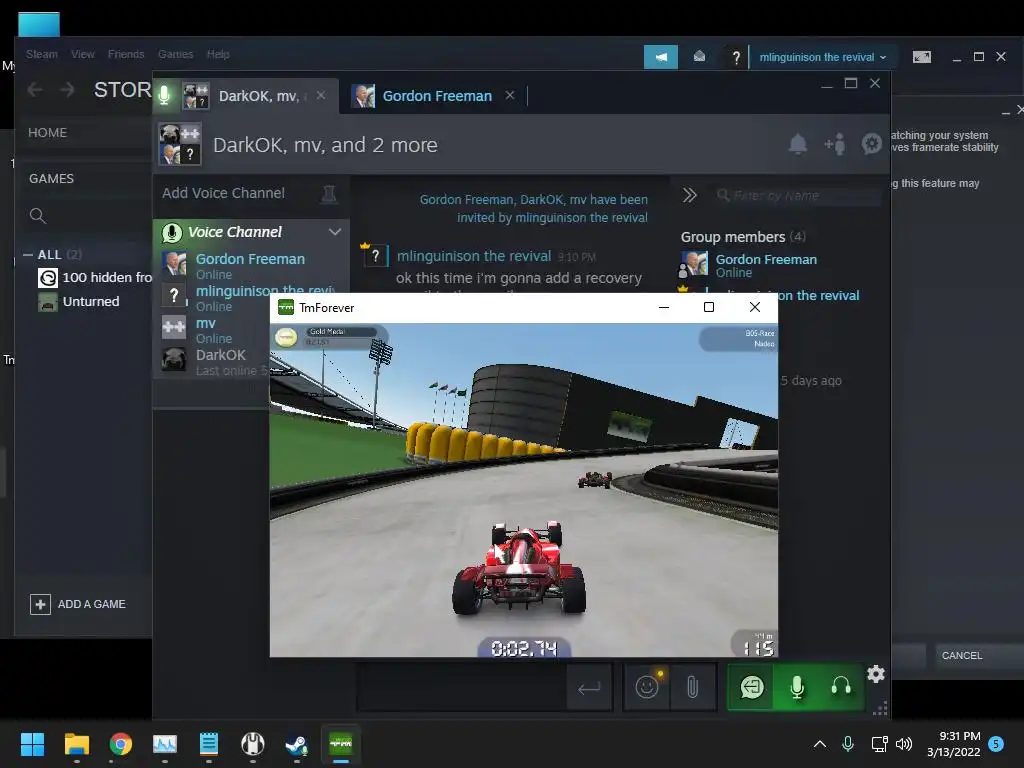Viewport: 1024px width, 768px height.
Task: Click the icon beside Add Voice Channel
Action: pyautogui.click(x=329, y=194)
